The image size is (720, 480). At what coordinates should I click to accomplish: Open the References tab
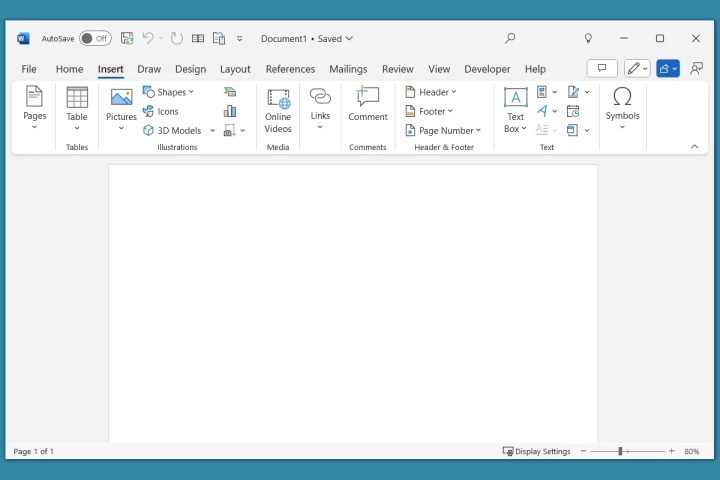pyautogui.click(x=290, y=69)
